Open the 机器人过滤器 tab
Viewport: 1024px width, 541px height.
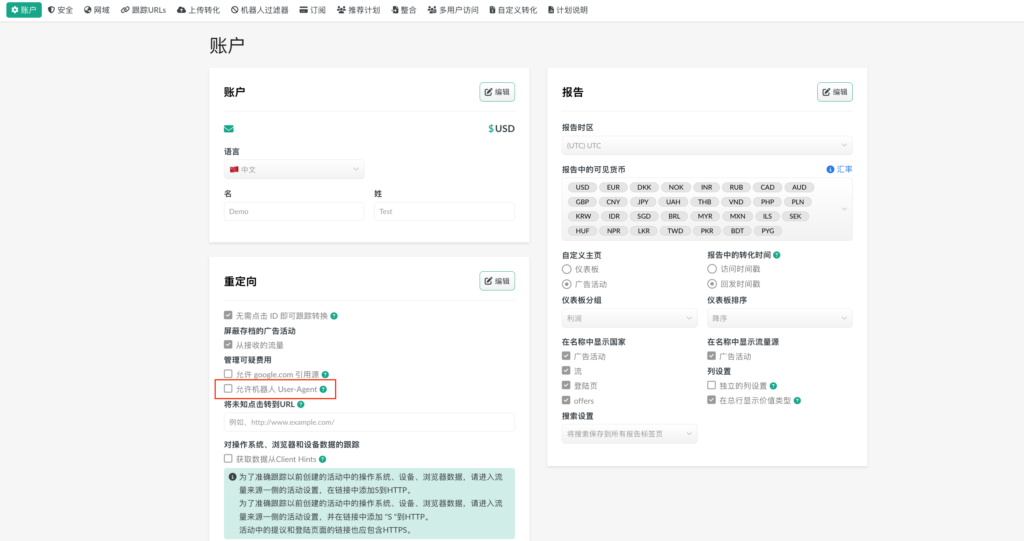[260, 10]
